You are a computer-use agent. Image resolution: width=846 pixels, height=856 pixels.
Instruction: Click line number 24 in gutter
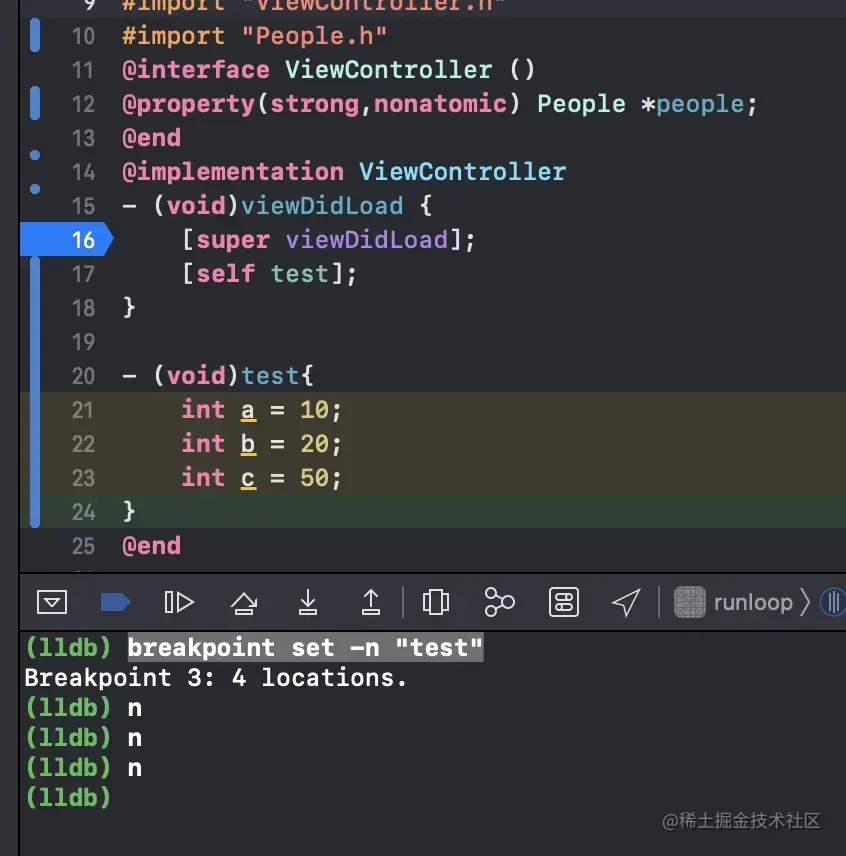point(84,512)
